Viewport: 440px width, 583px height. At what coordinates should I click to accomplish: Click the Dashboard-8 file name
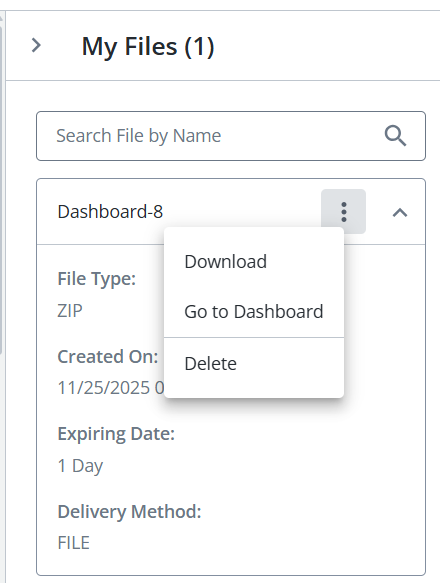pos(110,212)
